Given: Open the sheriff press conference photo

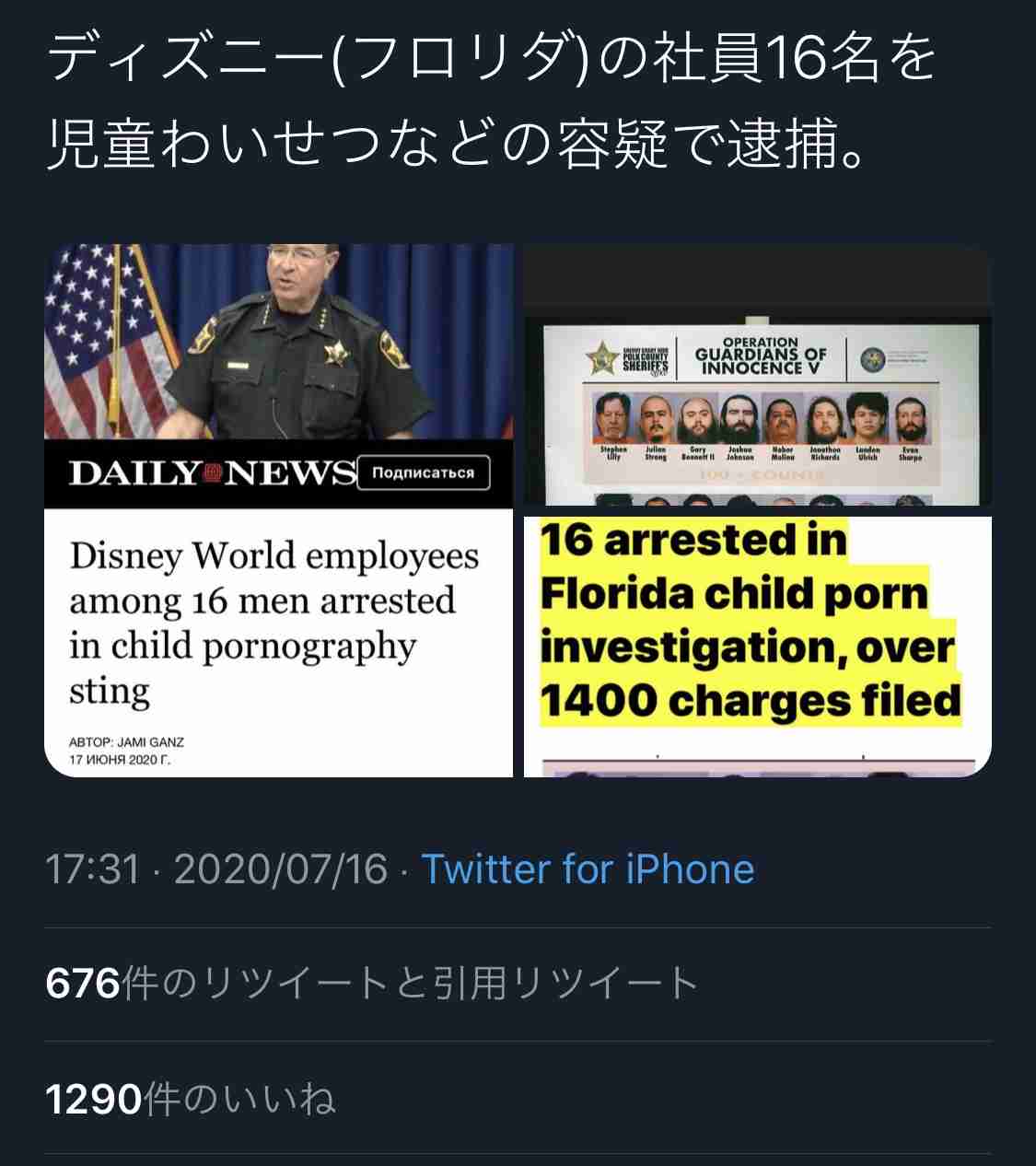Looking at the screenshot, I should [x=279, y=342].
